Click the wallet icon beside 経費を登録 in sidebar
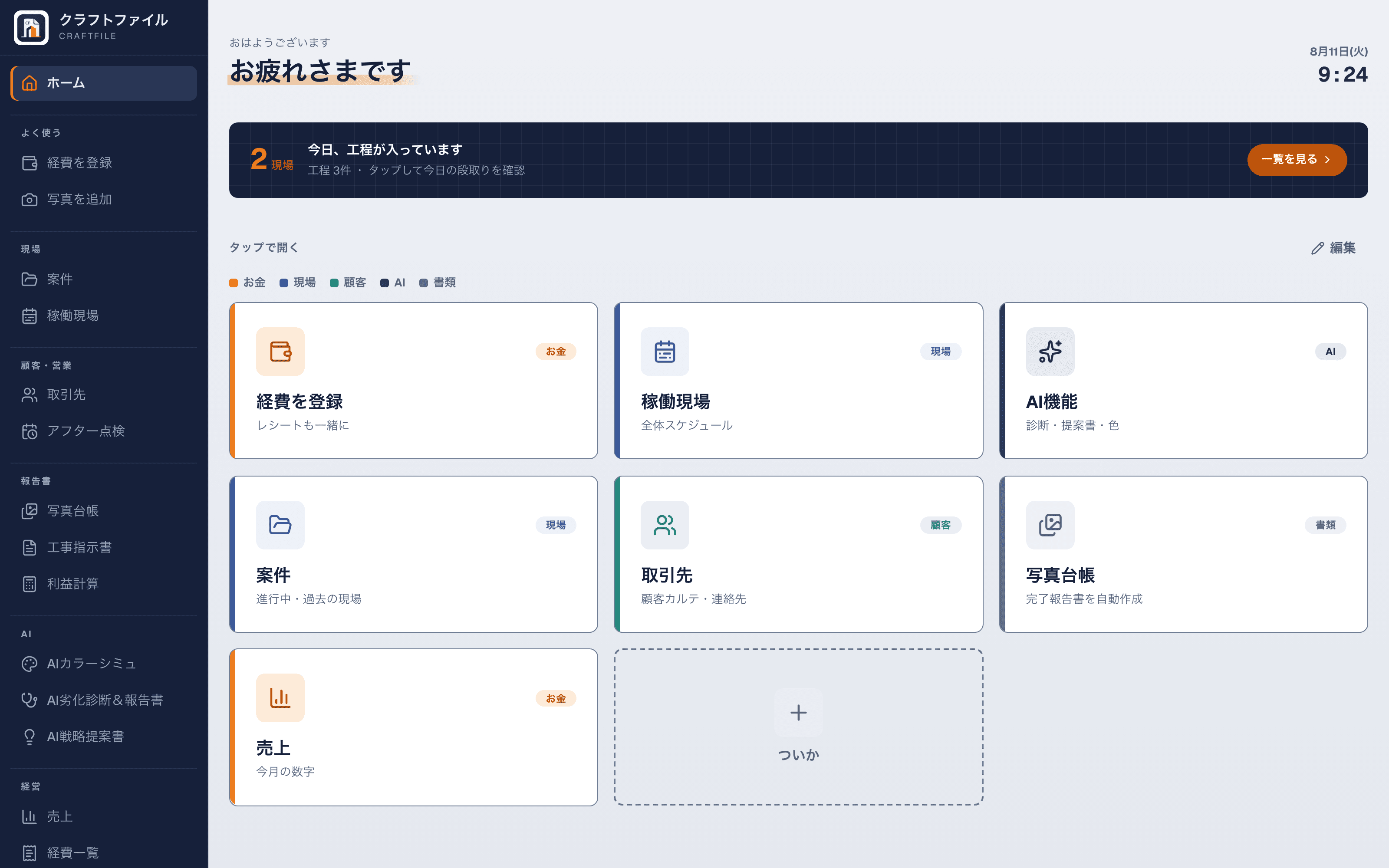Image resolution: width=1389 pixels, height=868 pixels. click(29, 163)
